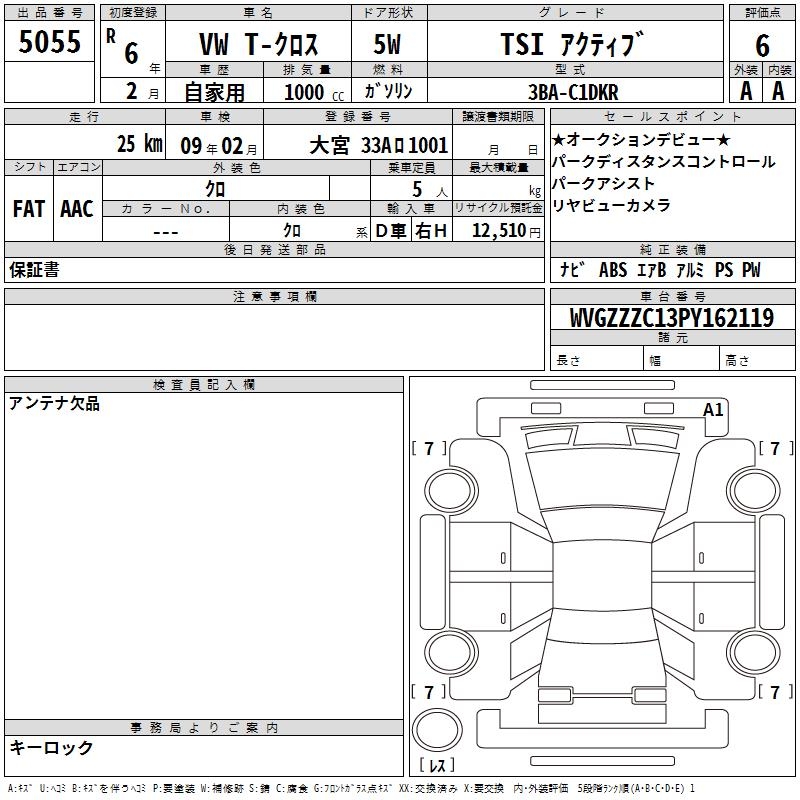Click the interior grade A under 内装
This screenshot has height=800, width=800.
[x=778, y=91]
